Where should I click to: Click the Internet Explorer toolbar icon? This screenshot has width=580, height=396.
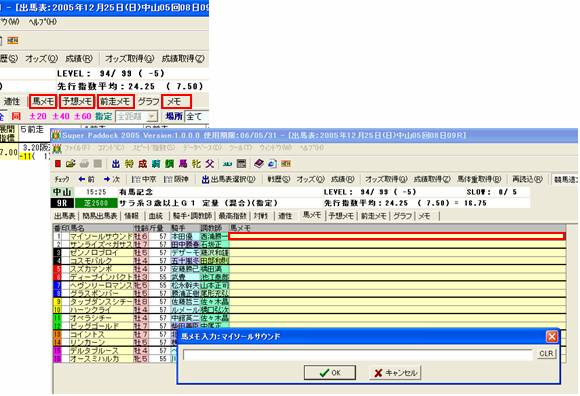(272, 163)
